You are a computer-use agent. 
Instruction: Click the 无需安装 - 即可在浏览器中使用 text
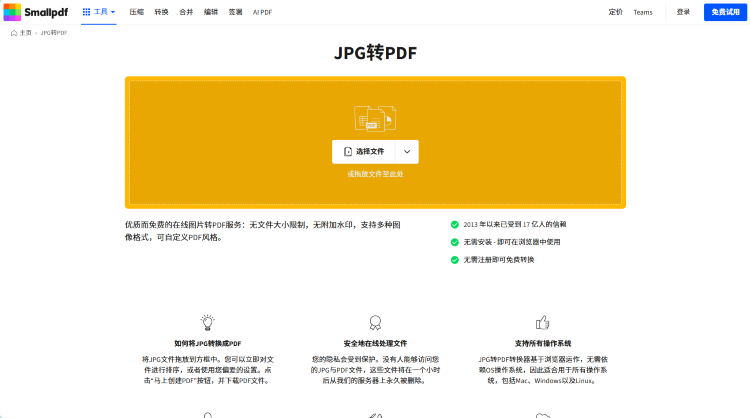pyautogui.click(x=512, y=242)
